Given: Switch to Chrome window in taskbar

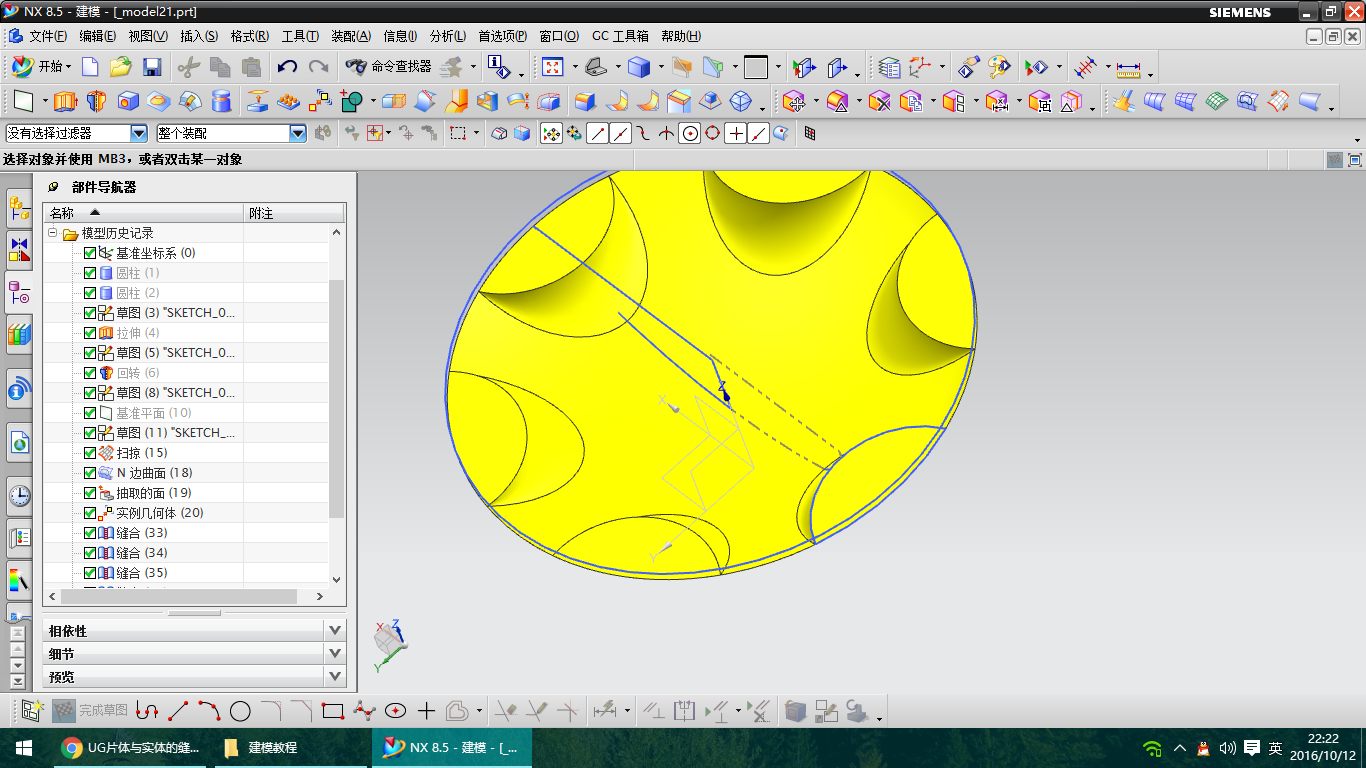Looking at the screenshot, I should 131,748.
